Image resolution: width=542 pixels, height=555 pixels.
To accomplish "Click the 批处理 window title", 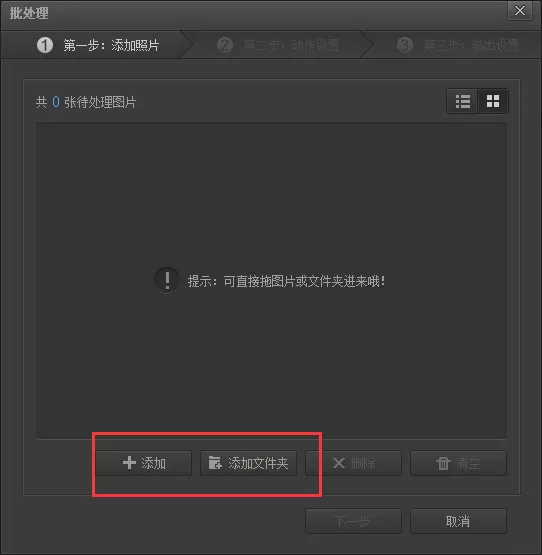I will 29,13.
